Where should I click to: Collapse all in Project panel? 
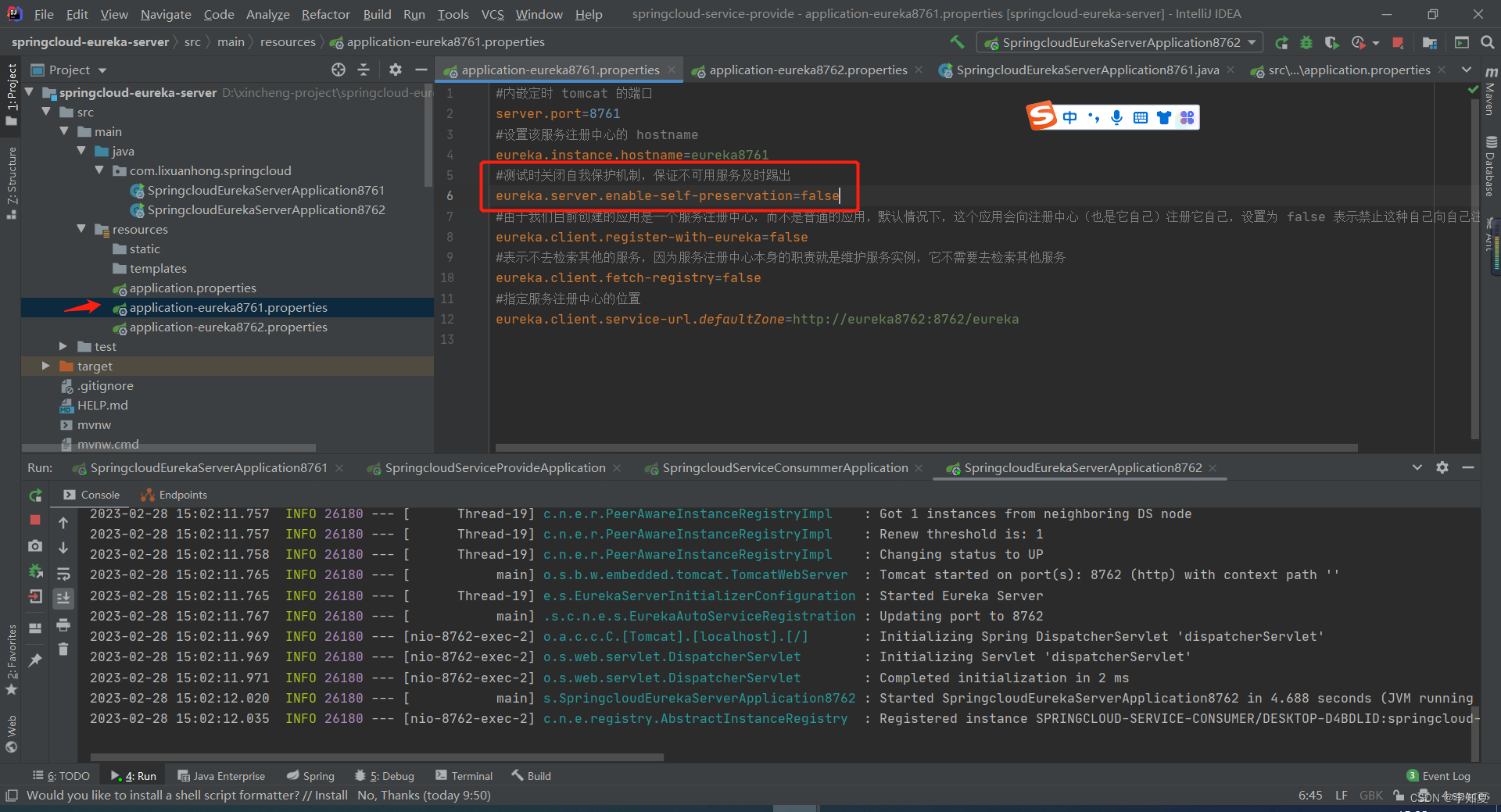(364, 70)
